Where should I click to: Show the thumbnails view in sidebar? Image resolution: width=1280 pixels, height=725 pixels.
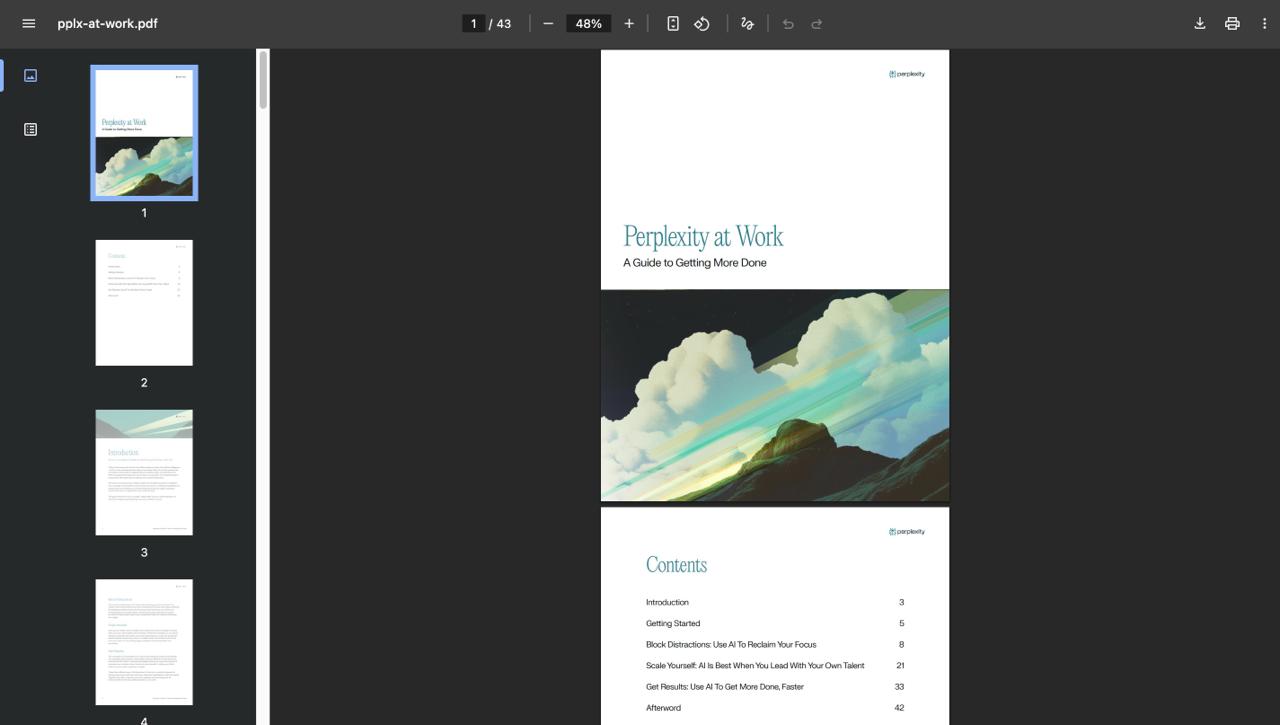(30, 76)
